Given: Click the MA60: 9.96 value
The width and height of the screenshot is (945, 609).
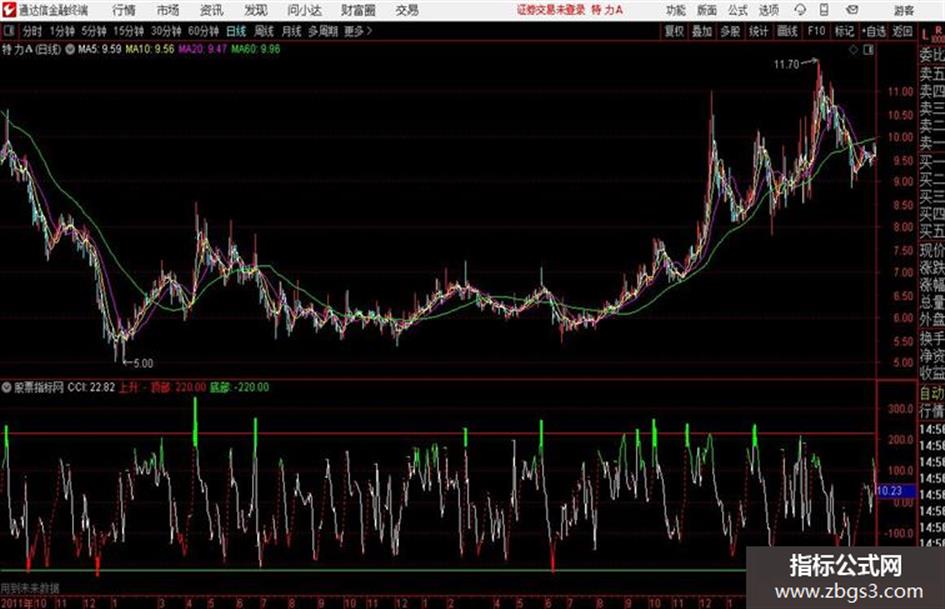Looking at the screenshot, I should click(x=256, y=49).
